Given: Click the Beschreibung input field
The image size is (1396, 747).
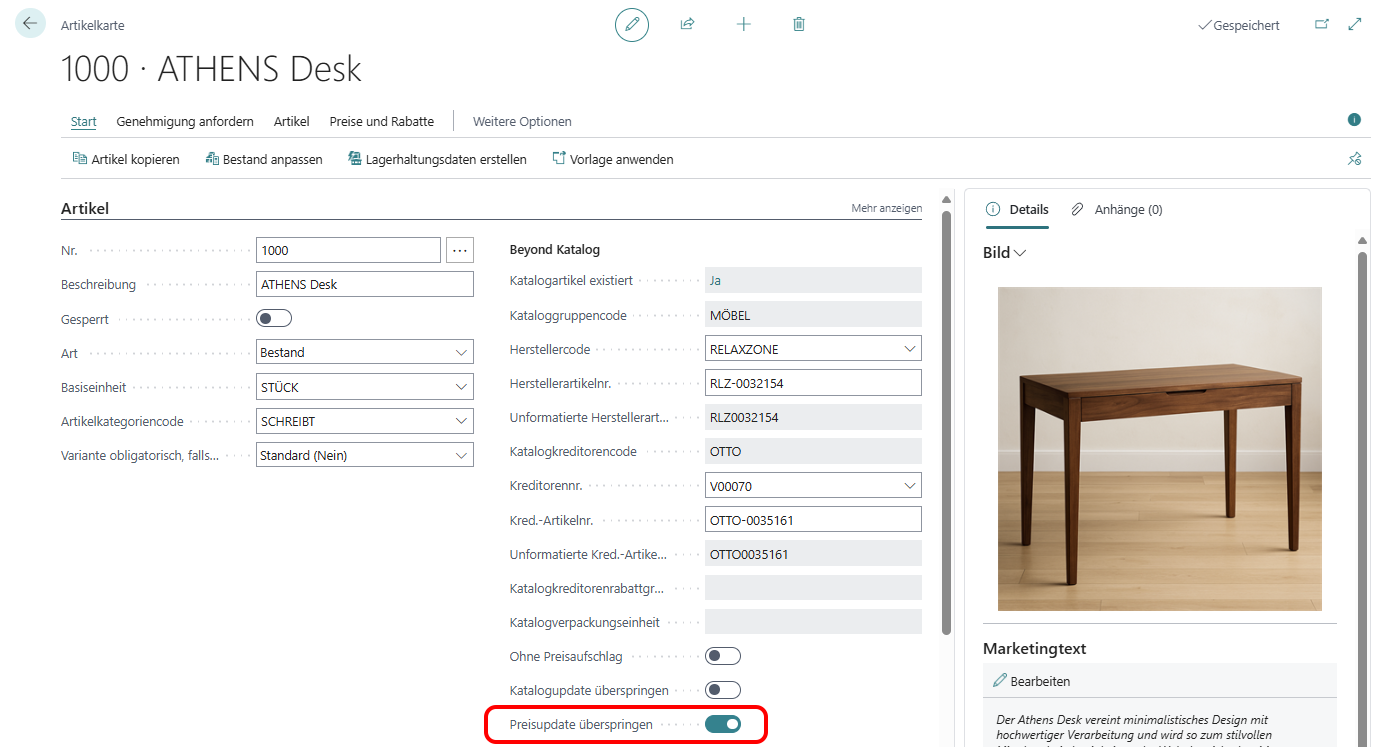Looking at the screenshot, I should click(364, 284).
